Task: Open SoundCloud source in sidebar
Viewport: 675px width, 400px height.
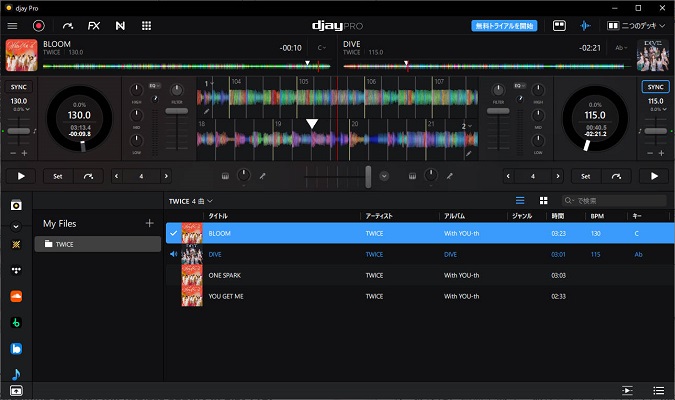Action: click(16, 296)
